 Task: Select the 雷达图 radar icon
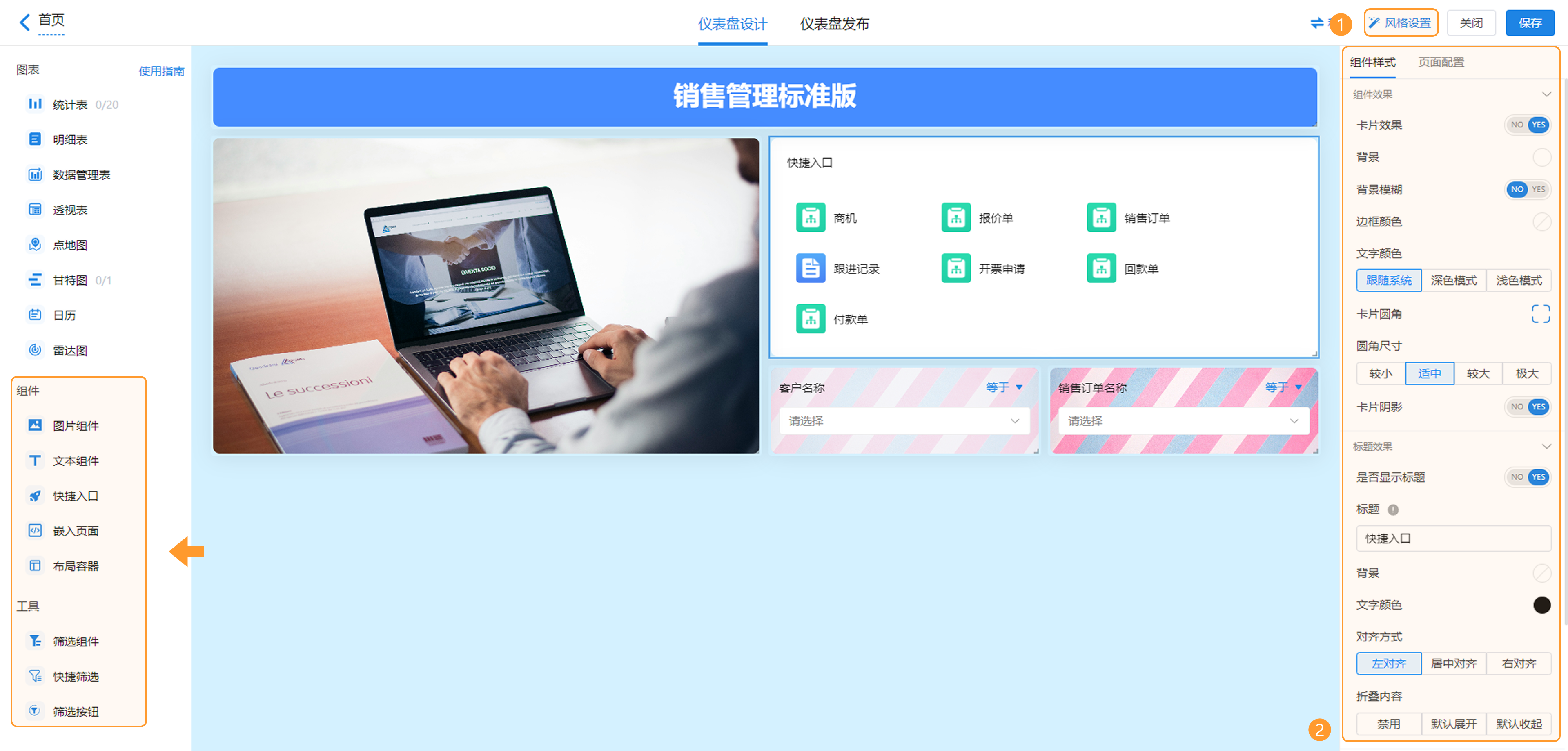pyautogui.click(x=35, y=350)
